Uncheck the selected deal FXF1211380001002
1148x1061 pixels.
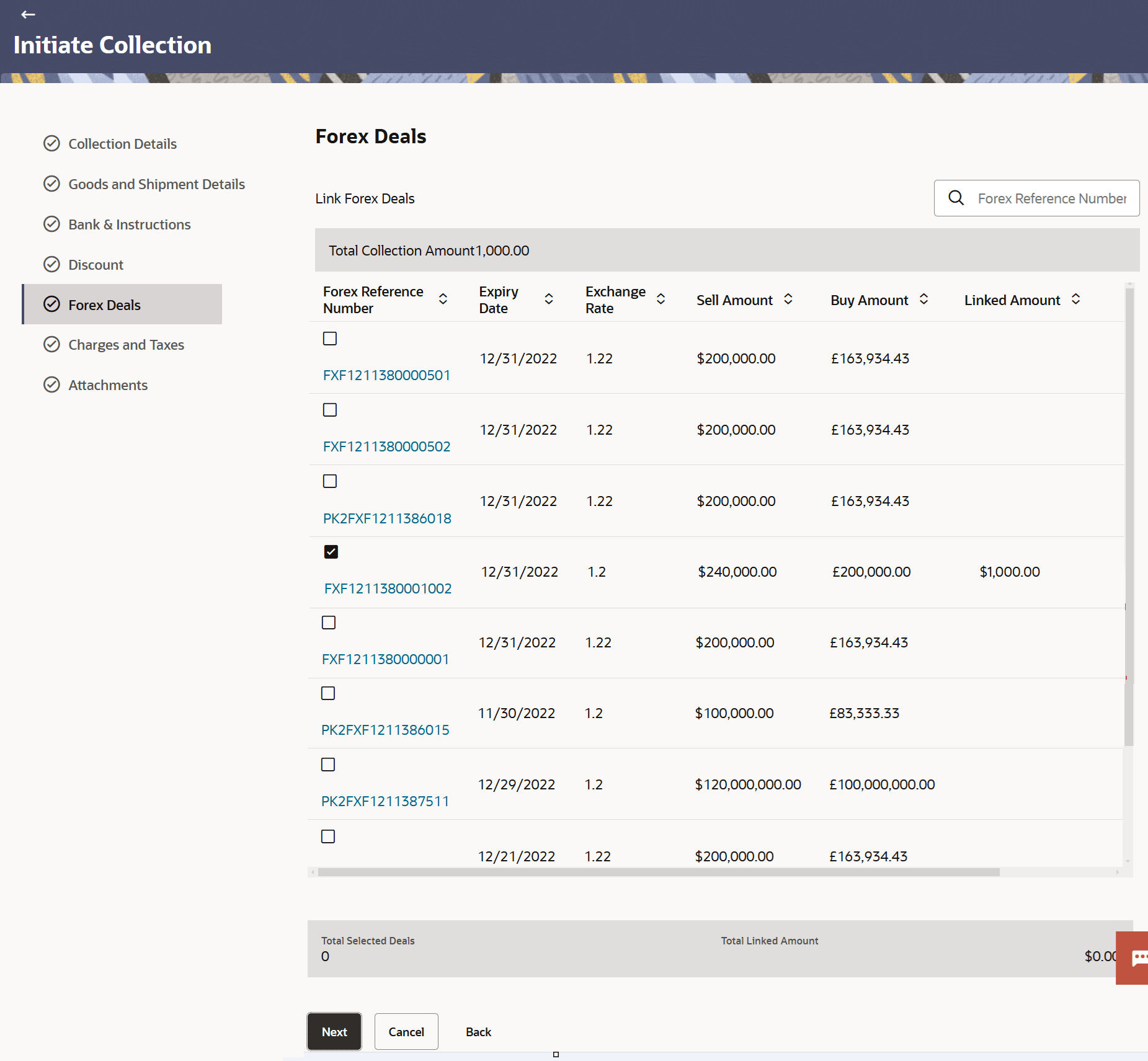331,552
